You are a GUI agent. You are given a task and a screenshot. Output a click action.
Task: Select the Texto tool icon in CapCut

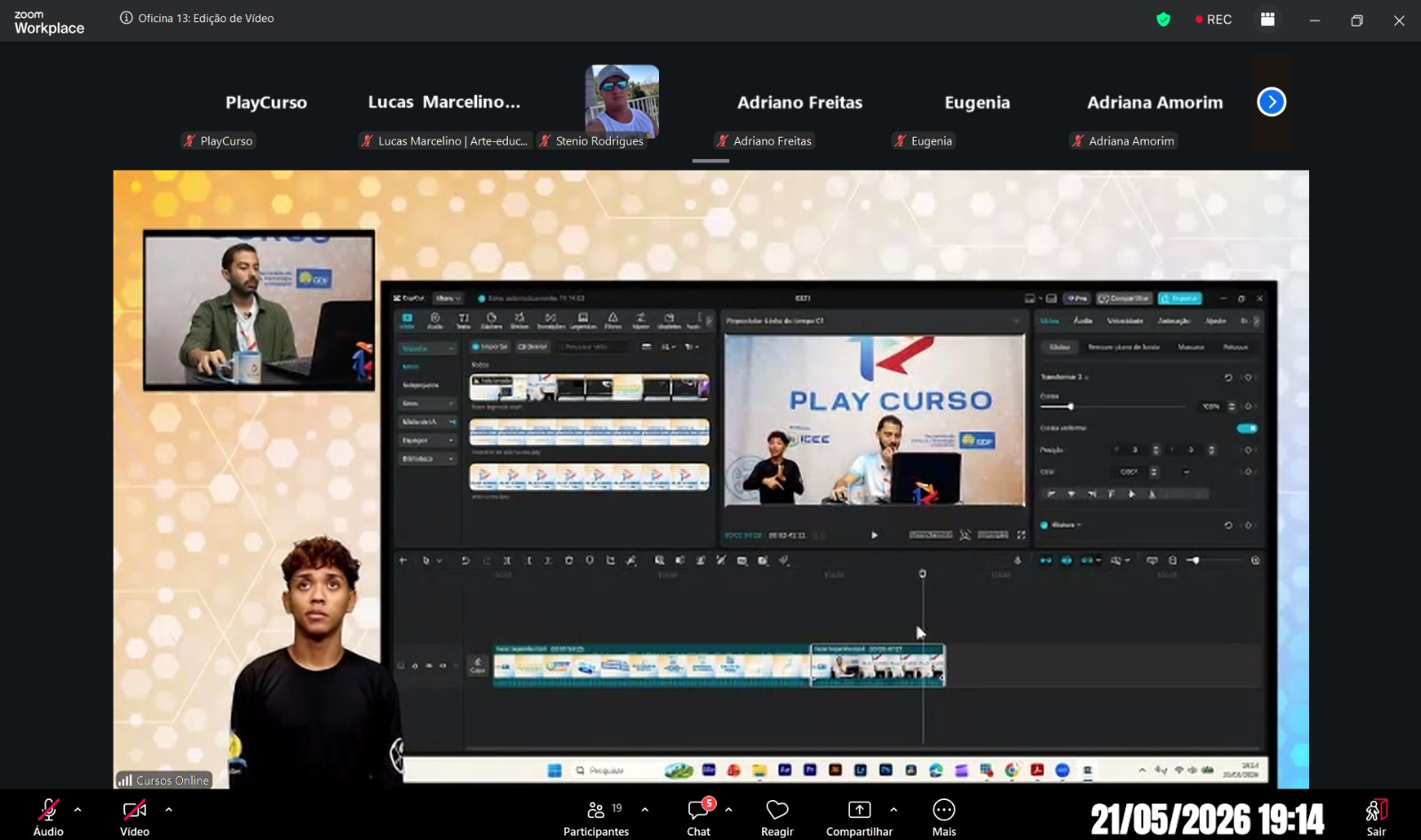pyautogui.click(x=464, y=321)
